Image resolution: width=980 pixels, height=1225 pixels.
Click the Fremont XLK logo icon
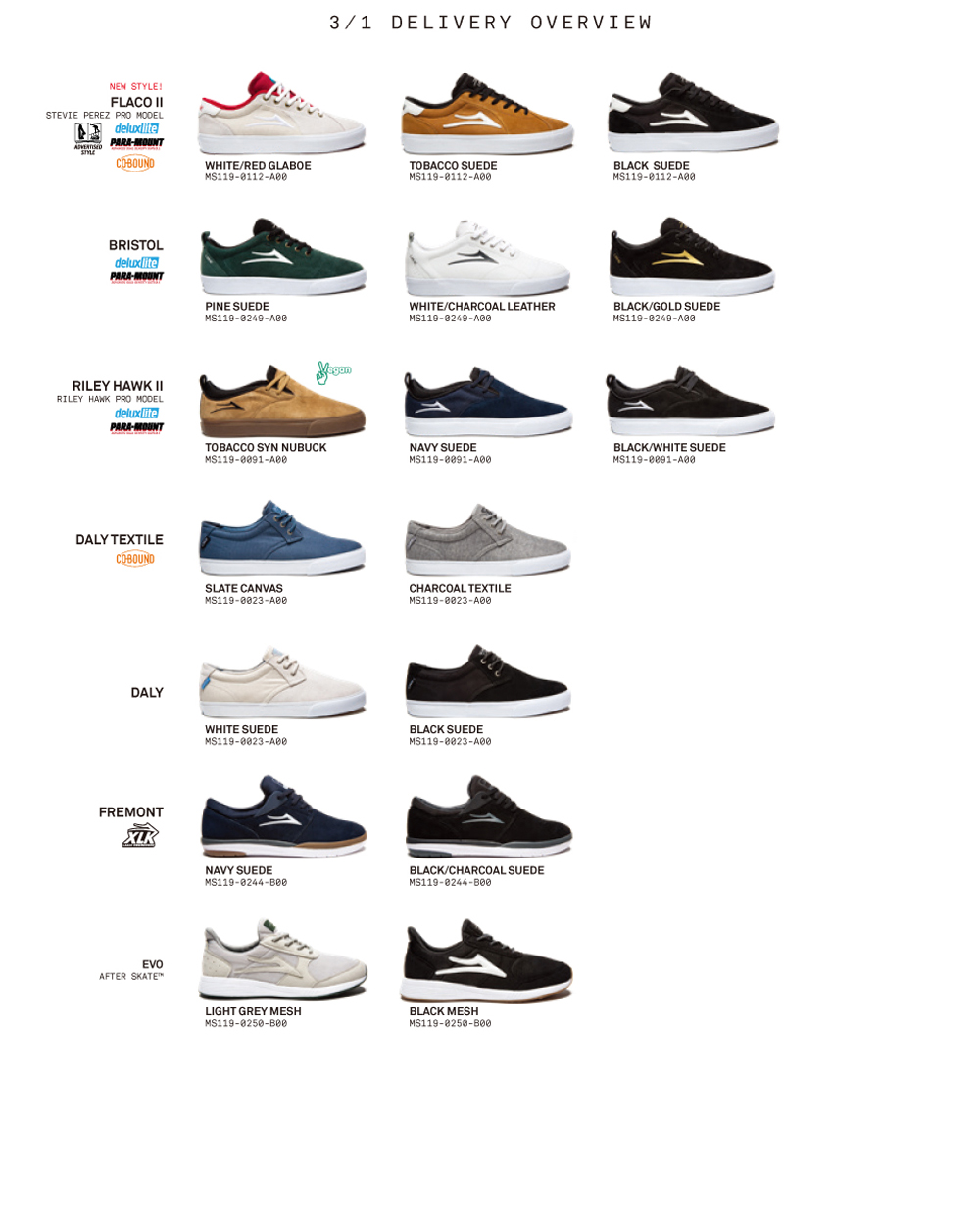(140, 835)
